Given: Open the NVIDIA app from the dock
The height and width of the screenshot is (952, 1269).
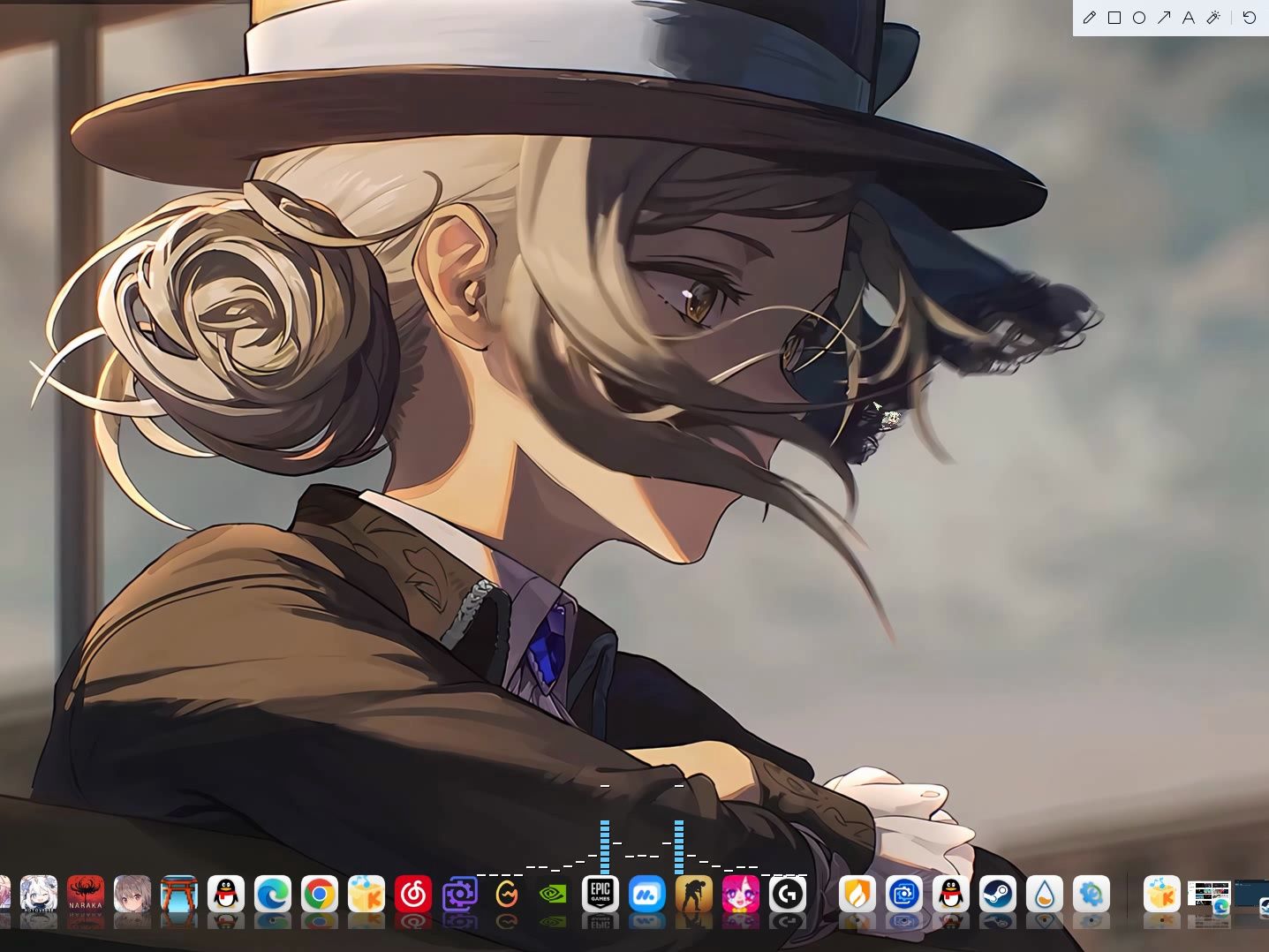Looking at the screenshot, I should point(554,894).
